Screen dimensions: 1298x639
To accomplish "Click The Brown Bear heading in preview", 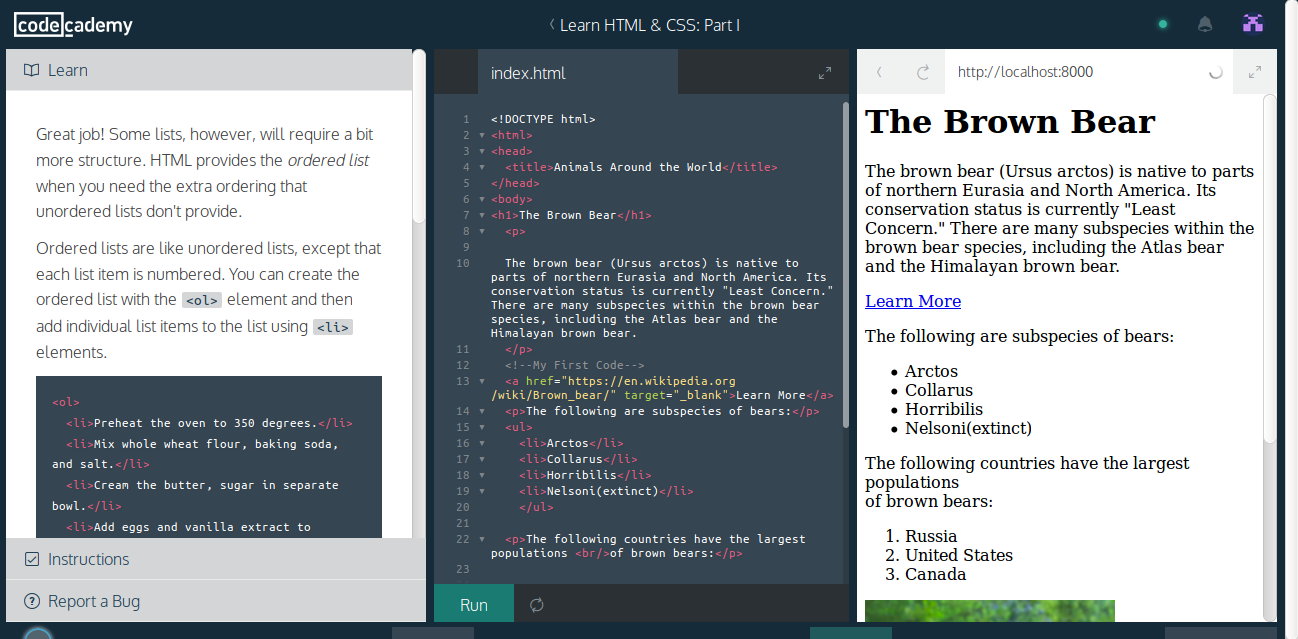I will pyautogui.click(x=1010, y=122).
